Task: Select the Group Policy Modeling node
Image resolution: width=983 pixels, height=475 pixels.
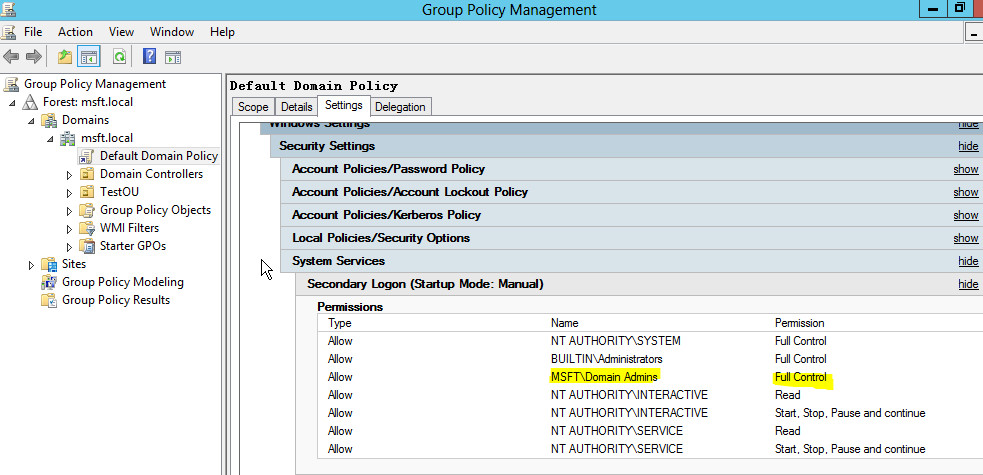Action: point(122,282)
